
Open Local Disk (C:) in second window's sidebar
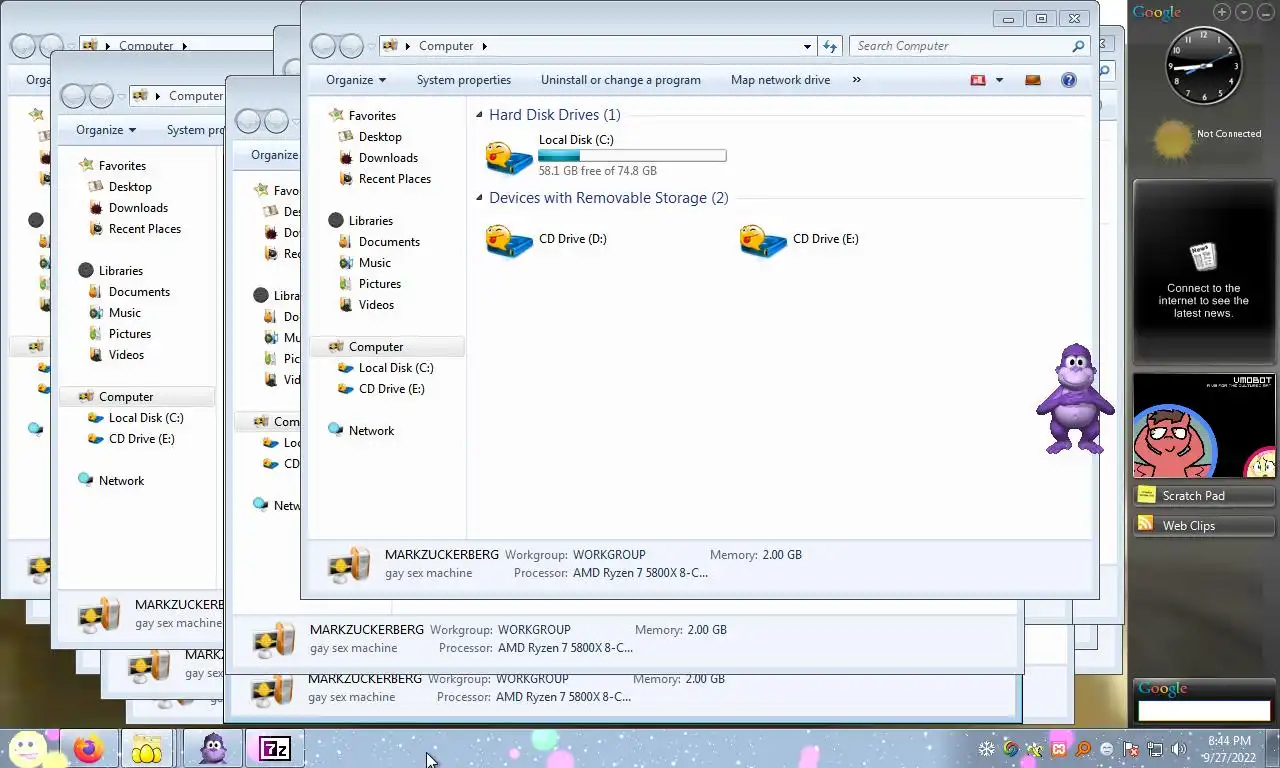tap(136, 418)
